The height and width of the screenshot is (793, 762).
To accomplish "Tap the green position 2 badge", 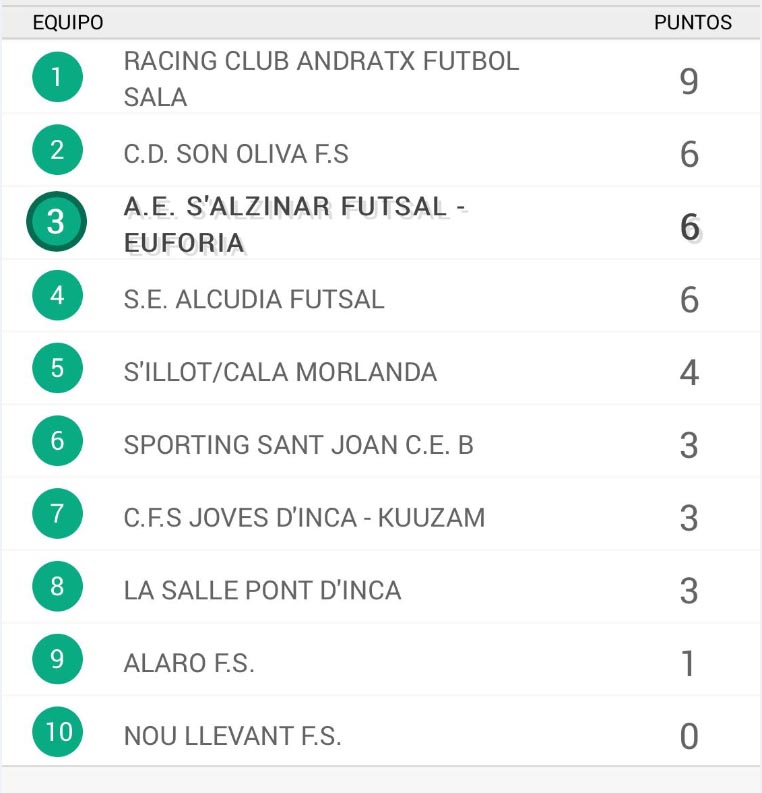I will click(x=57, y=150).
